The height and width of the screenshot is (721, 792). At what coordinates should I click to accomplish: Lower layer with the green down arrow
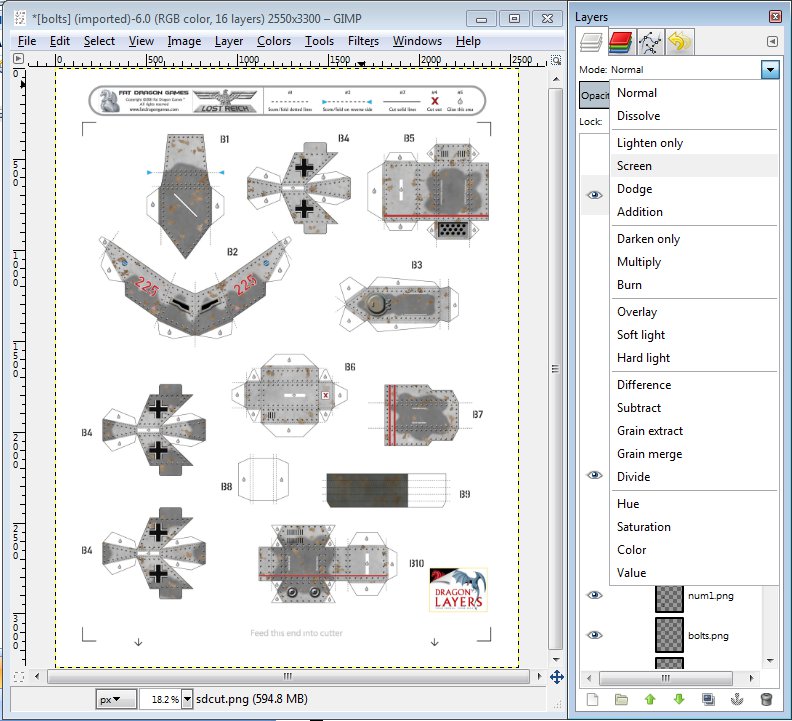pos(680,699)
